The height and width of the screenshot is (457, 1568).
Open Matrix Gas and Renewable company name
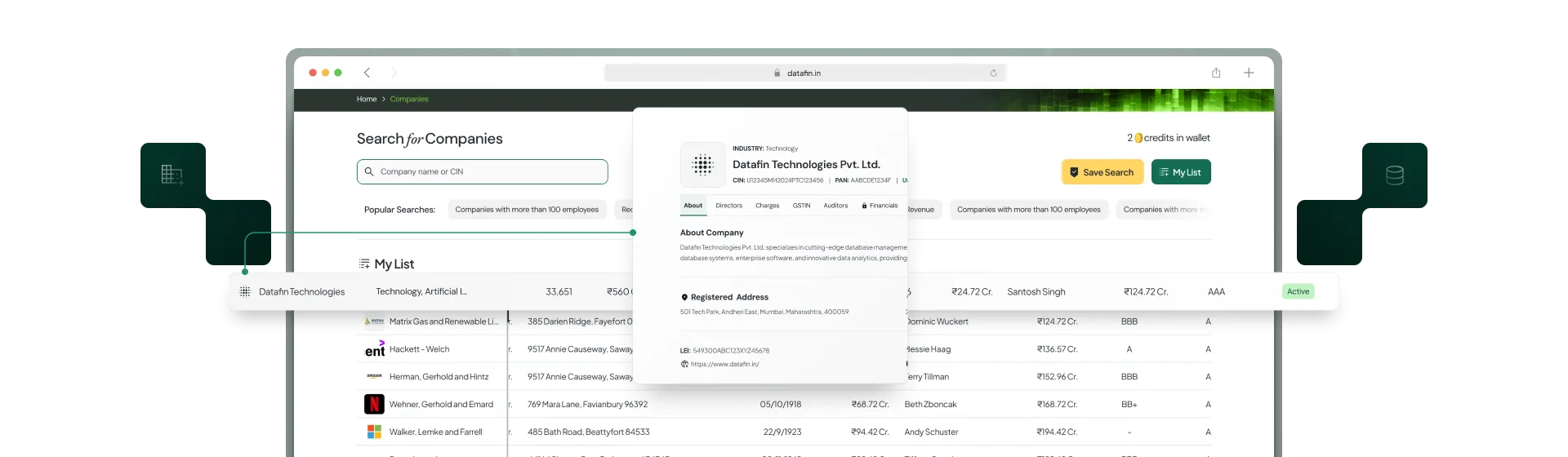click(x=443, y=322)
